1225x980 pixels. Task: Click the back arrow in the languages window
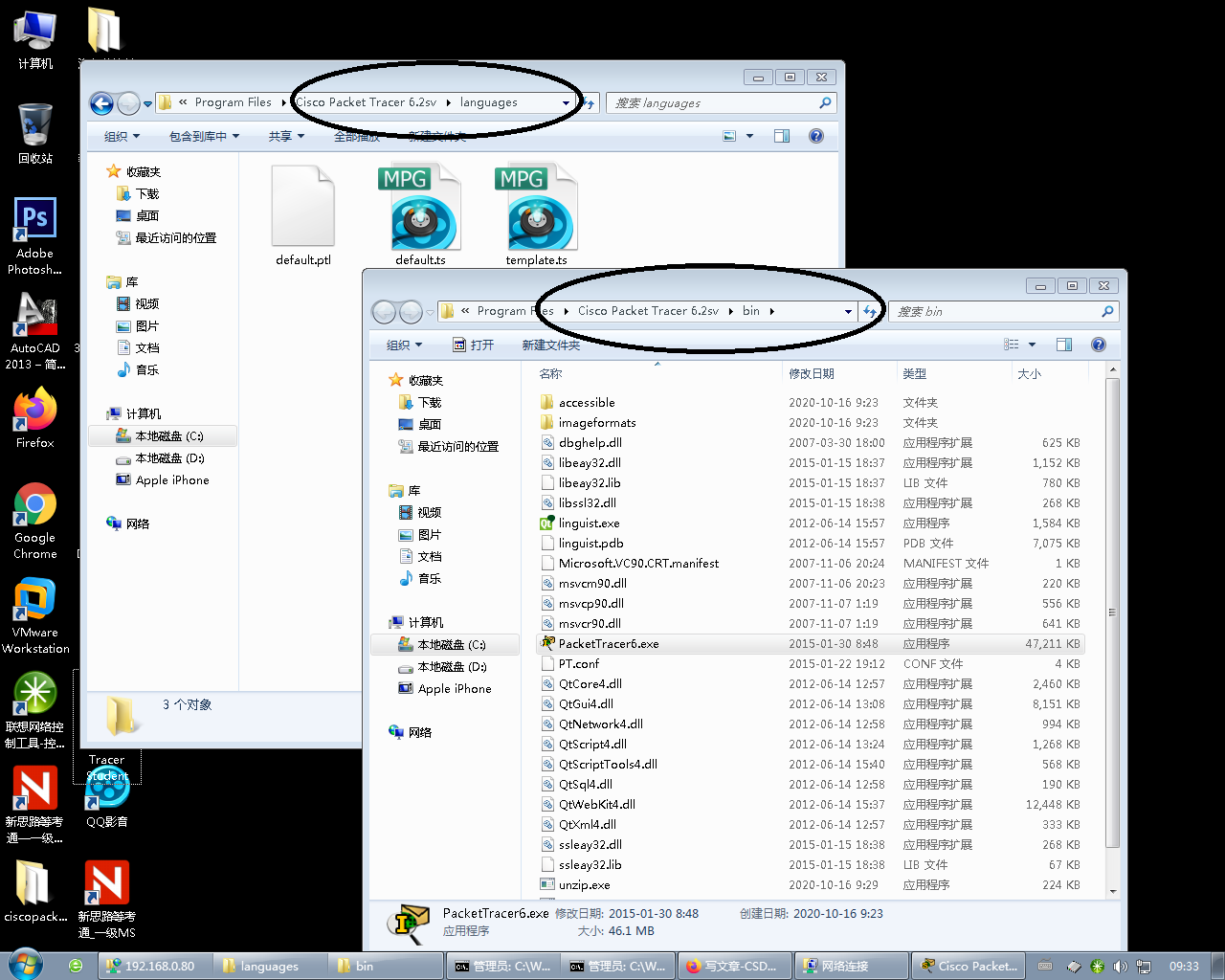101,102
